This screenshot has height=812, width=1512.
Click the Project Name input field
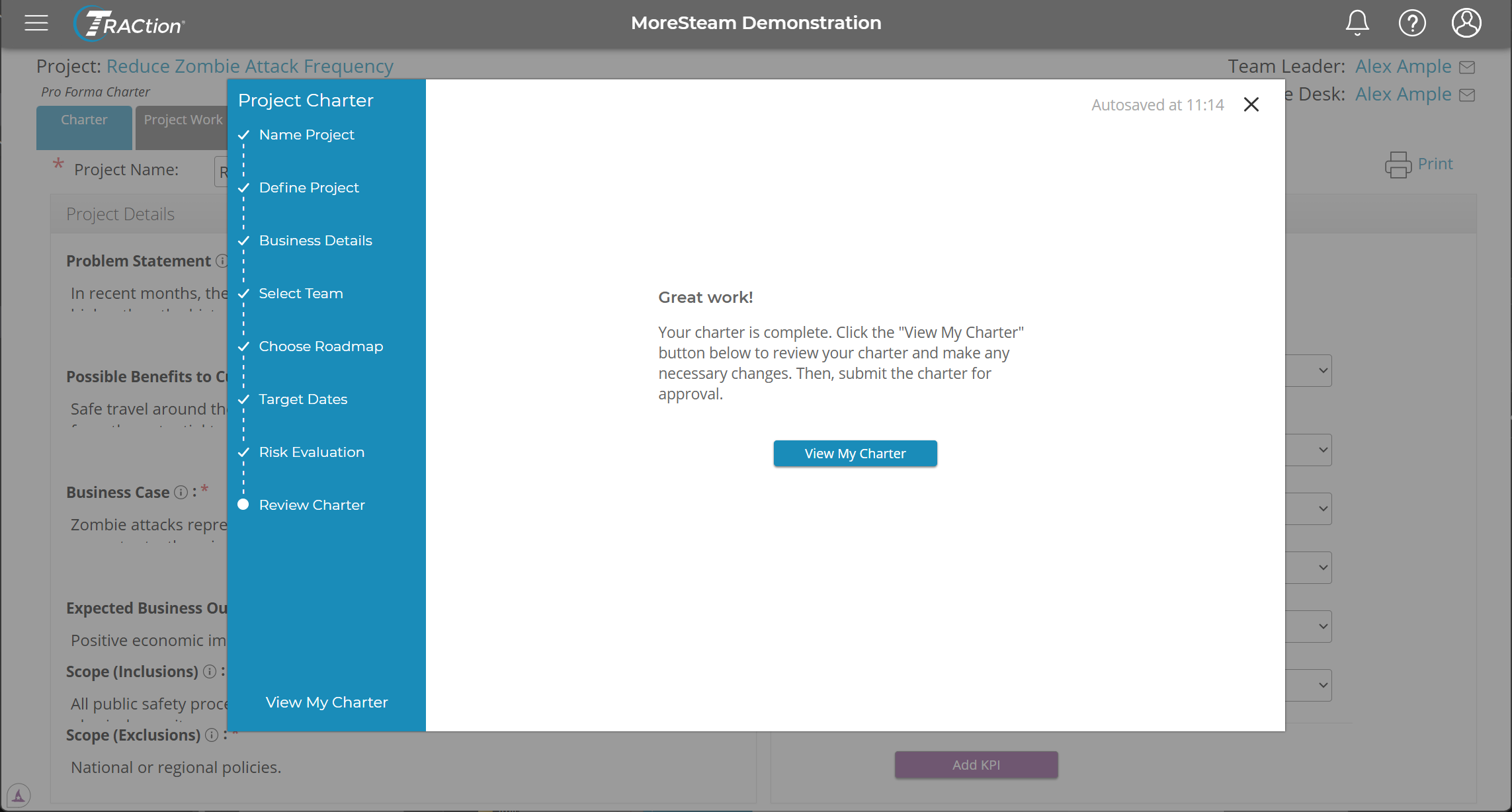coord(221,172)
